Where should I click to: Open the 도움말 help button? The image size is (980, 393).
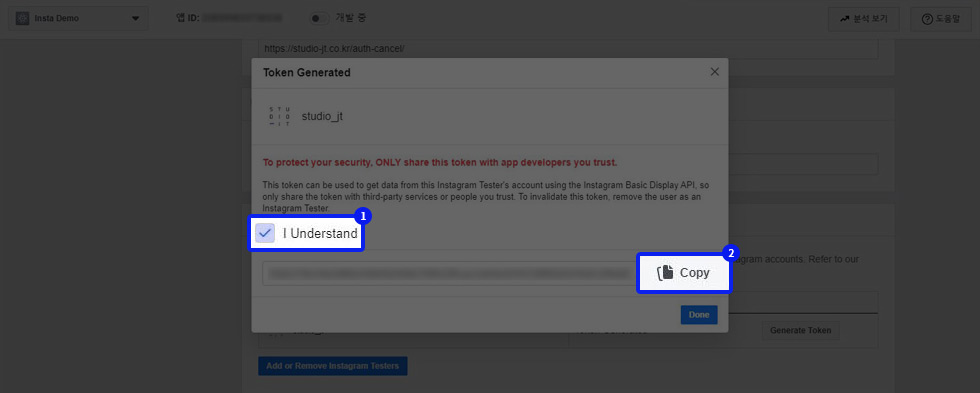point(941,19)
